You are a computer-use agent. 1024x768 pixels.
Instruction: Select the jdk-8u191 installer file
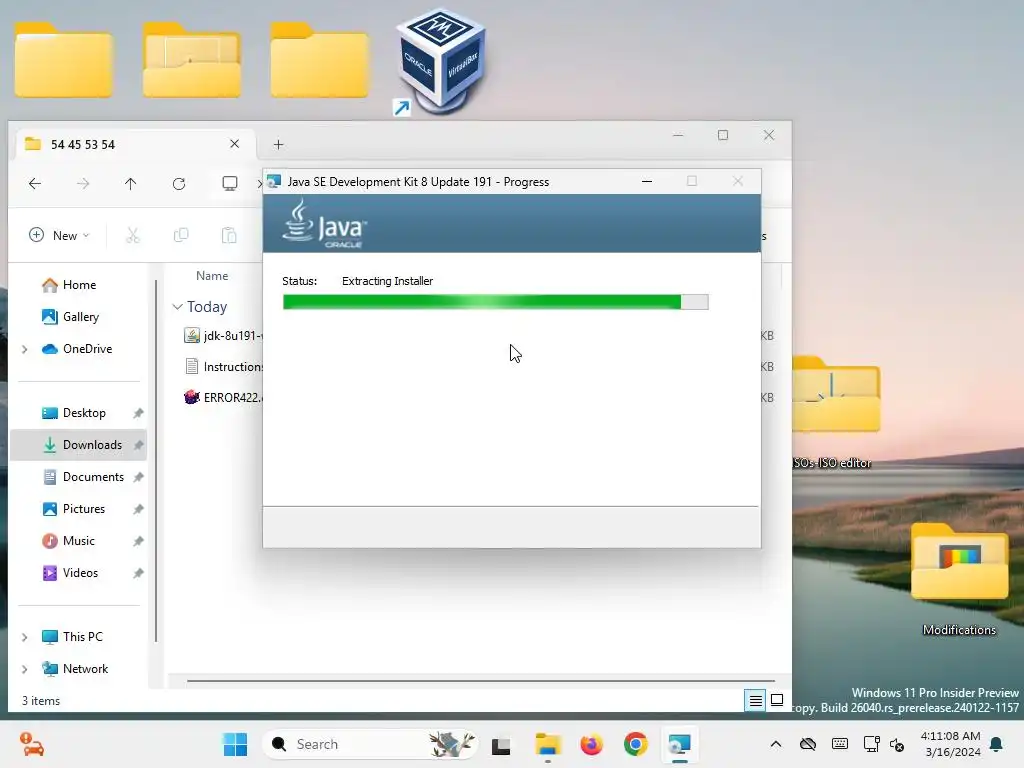pos(223,336)
